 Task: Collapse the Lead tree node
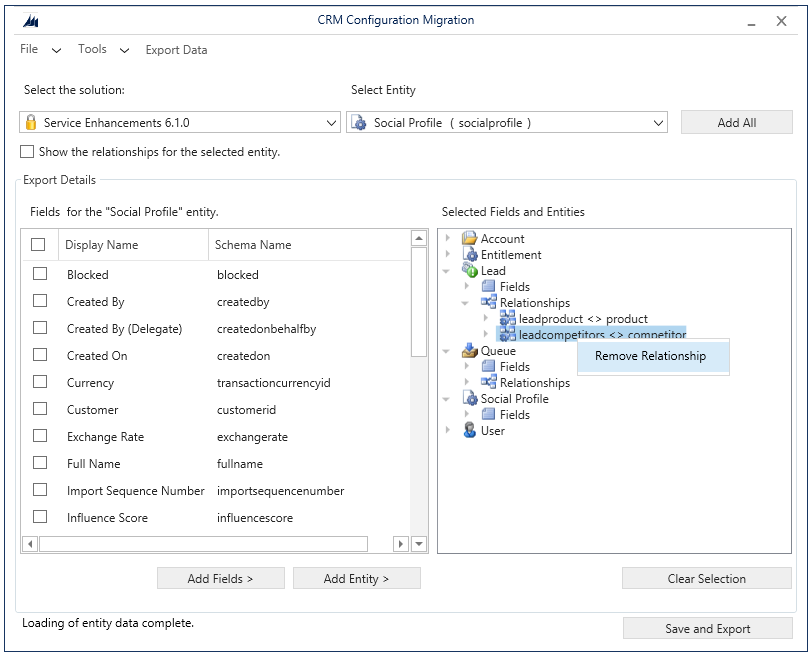445,271
